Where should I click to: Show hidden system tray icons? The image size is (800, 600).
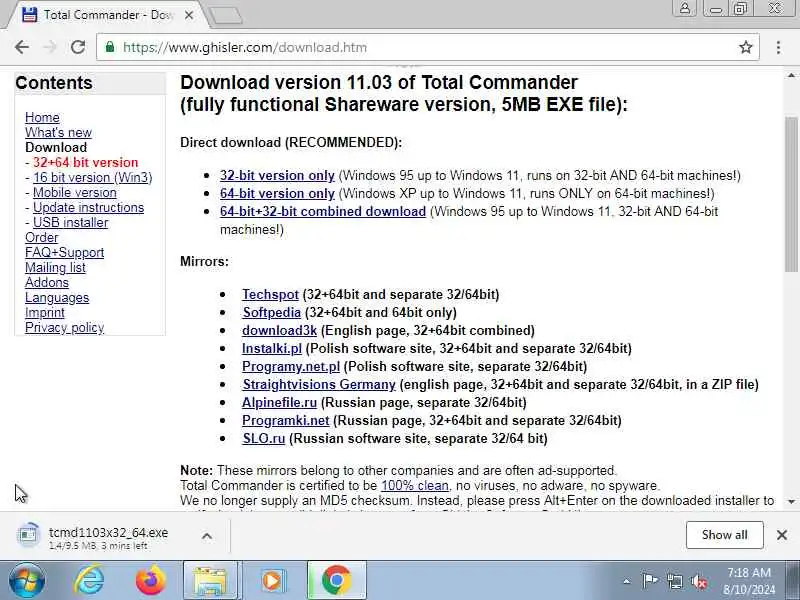[x=627, y=581]
